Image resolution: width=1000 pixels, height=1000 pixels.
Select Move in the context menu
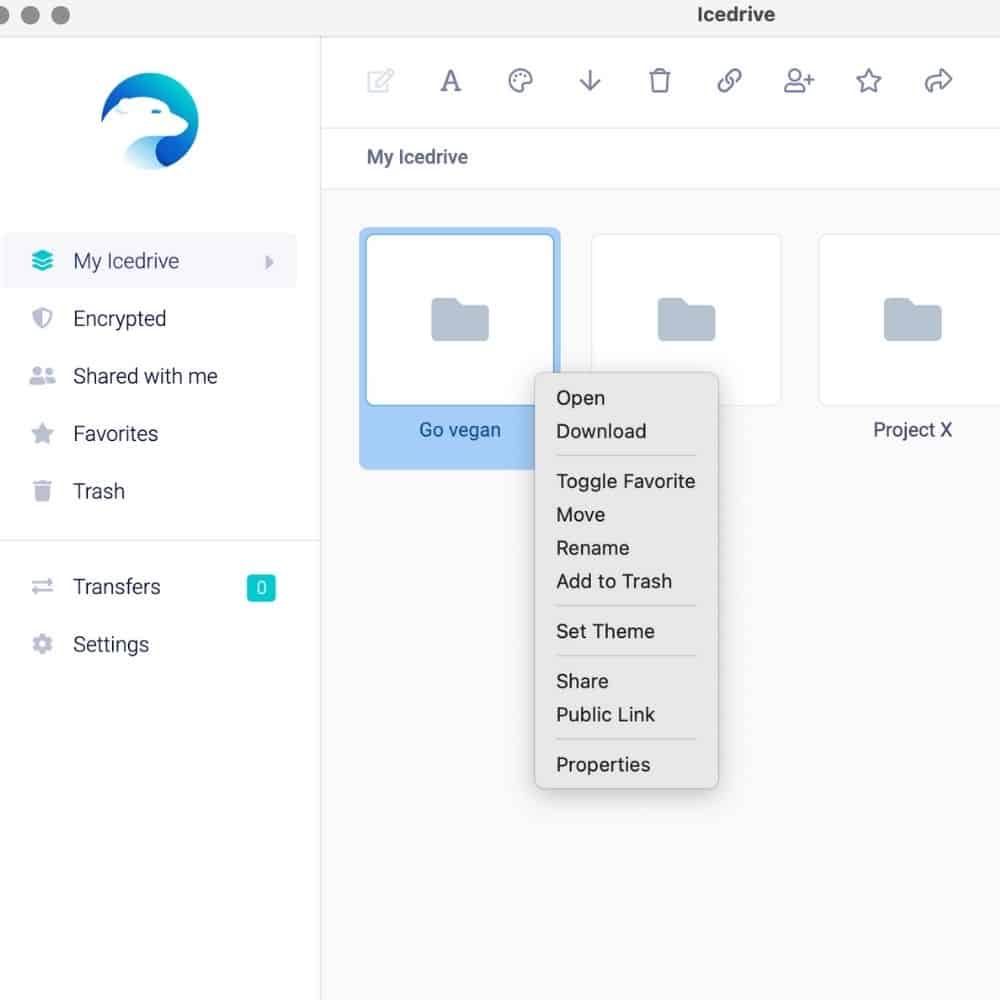tap(626, 515)
